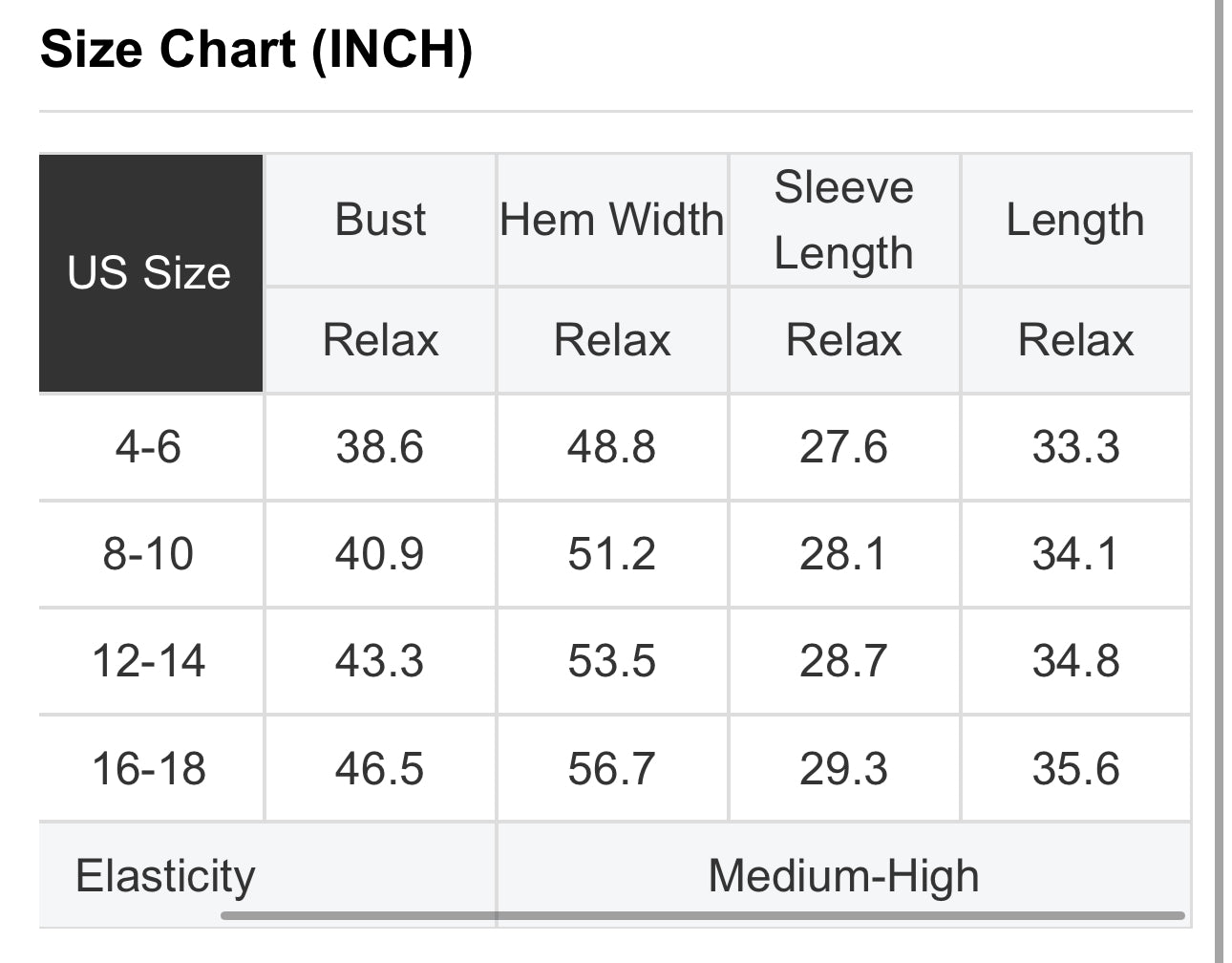This screenshot has width=1232, height=963.
Task: Click length value 35.6
Action: [1075, 768]
